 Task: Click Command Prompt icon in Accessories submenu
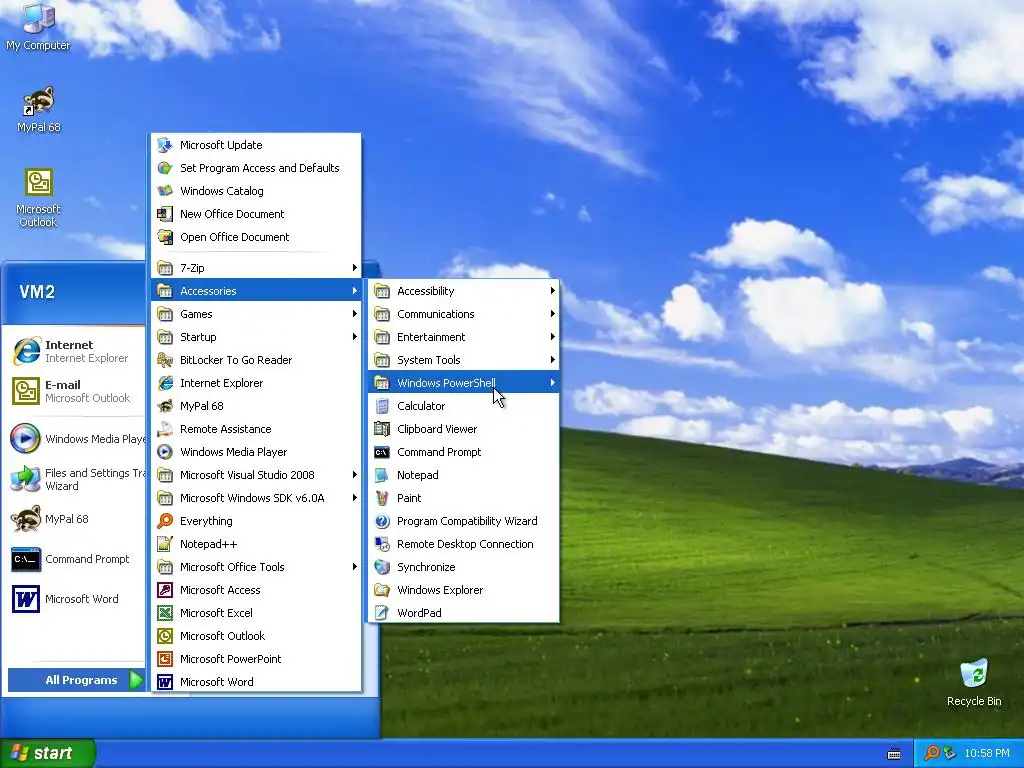coord(382,452)
